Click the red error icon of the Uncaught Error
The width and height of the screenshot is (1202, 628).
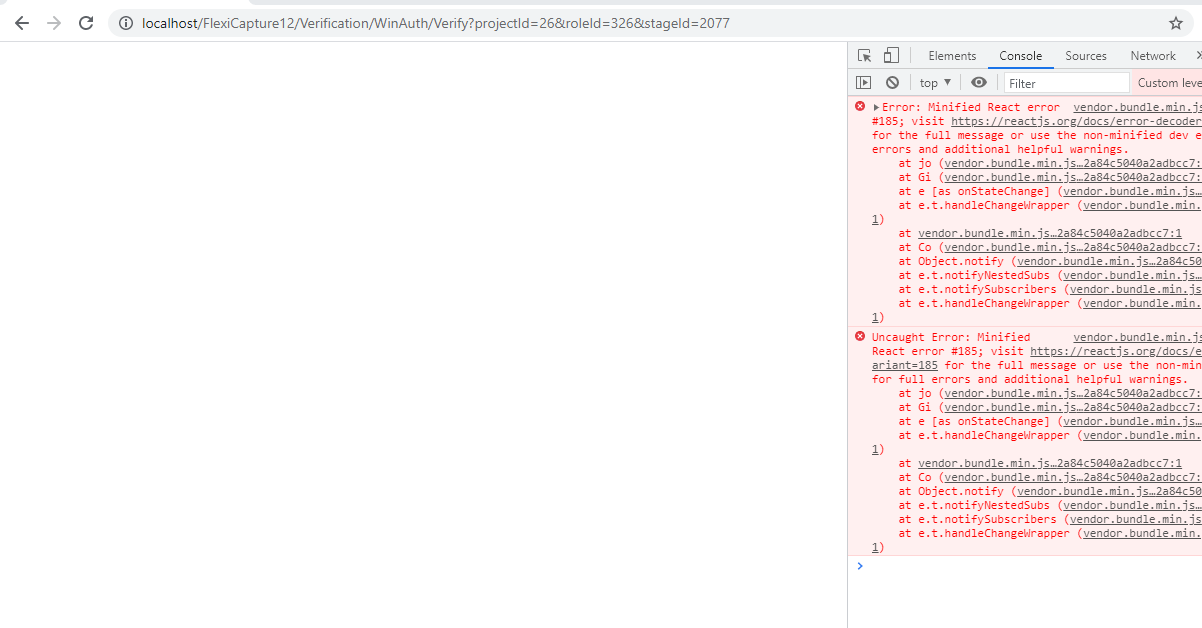pos(859,336)
